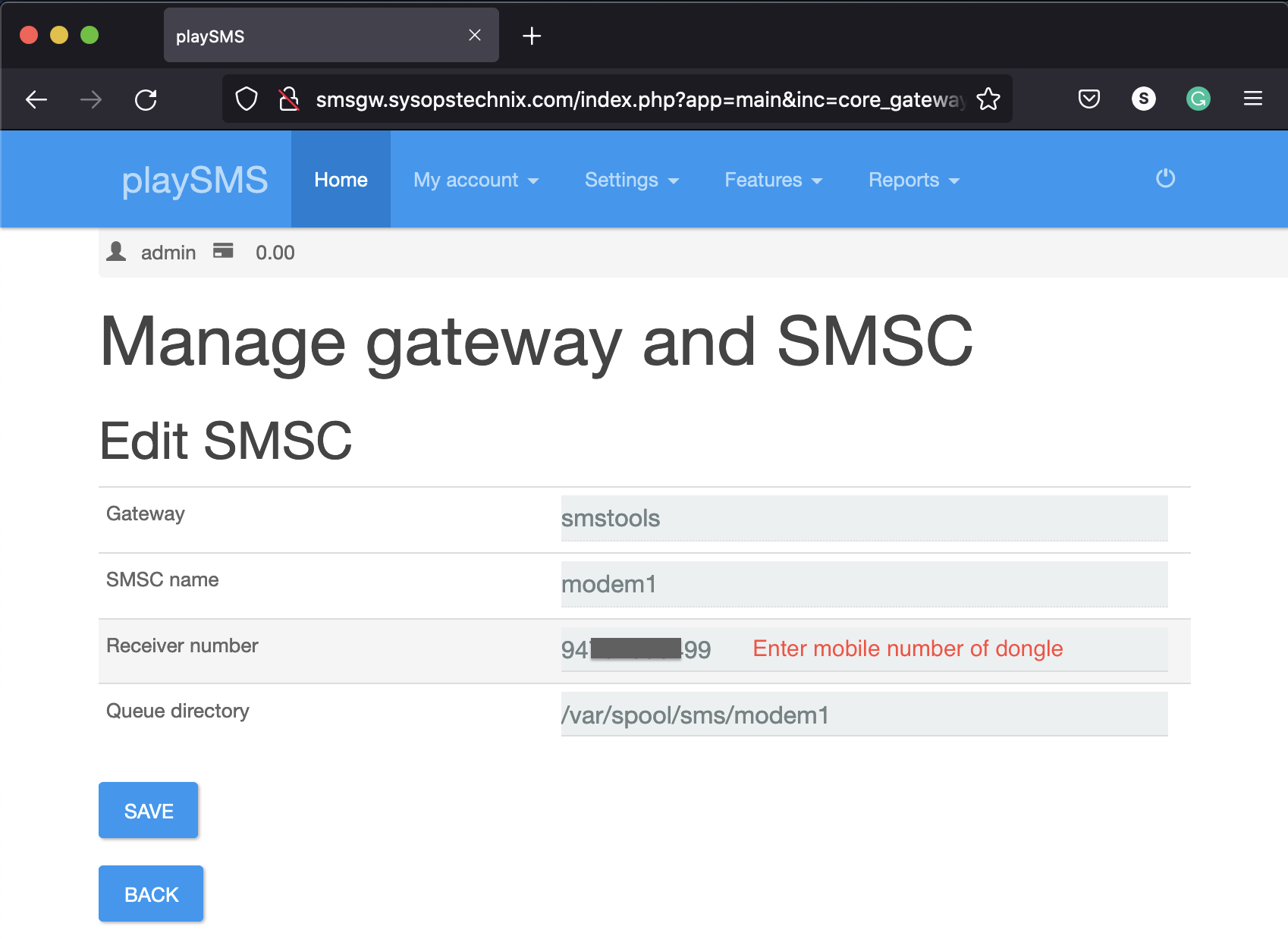
Task: Click the address bar URL
Action: click(x=641, y=99)
